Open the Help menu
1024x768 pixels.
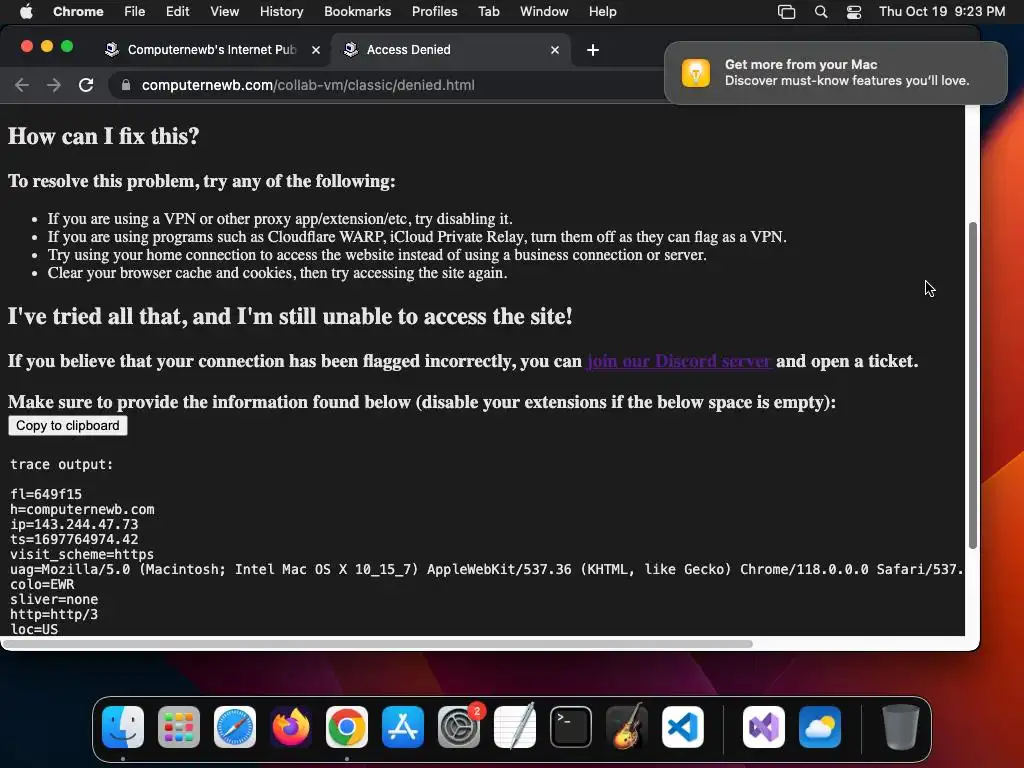[x=602, y=11]
